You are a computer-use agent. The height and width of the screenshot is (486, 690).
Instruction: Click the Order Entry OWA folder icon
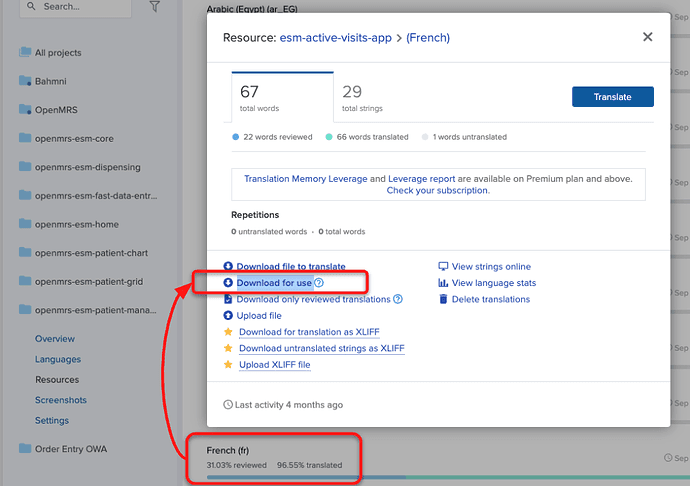tap(25, 449)
